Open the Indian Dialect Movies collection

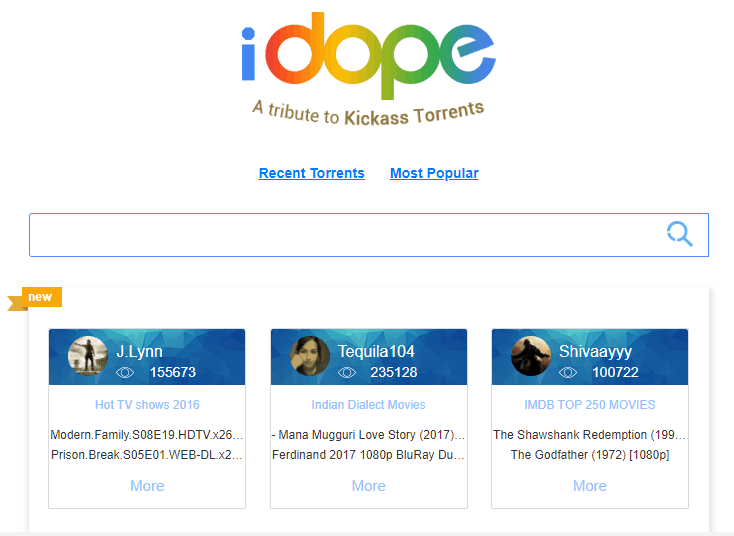368,404
